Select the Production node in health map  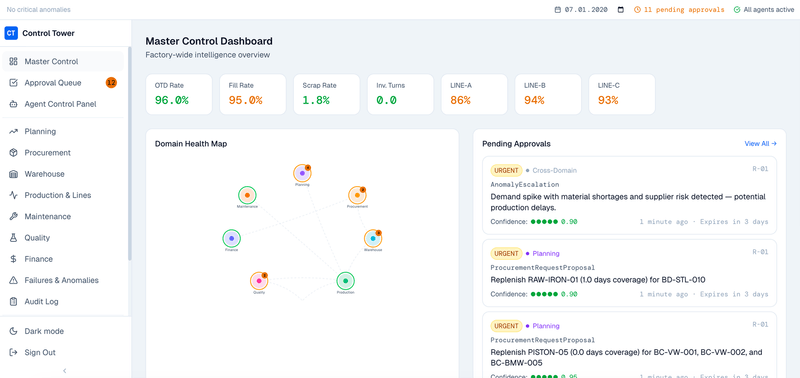tap(345, 281)
